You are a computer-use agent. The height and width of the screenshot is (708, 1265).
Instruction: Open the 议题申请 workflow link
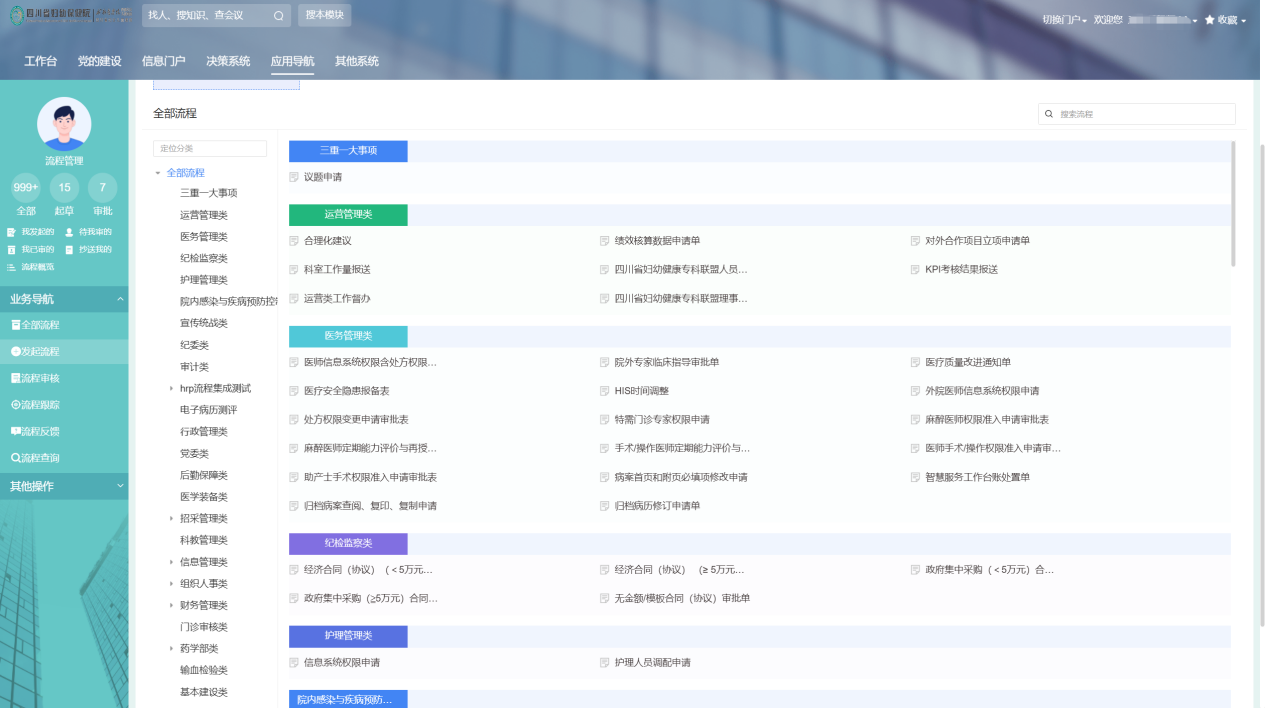tap(322, 177)
